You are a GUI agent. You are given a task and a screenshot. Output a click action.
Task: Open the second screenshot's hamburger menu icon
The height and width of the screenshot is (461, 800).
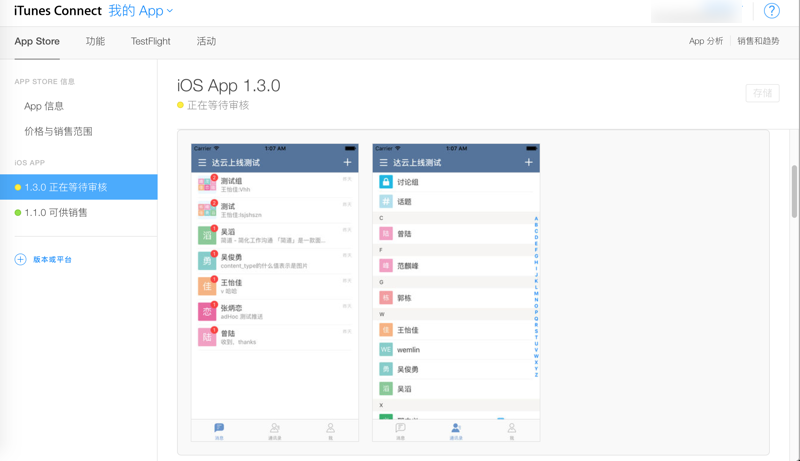tap(384, 163)
